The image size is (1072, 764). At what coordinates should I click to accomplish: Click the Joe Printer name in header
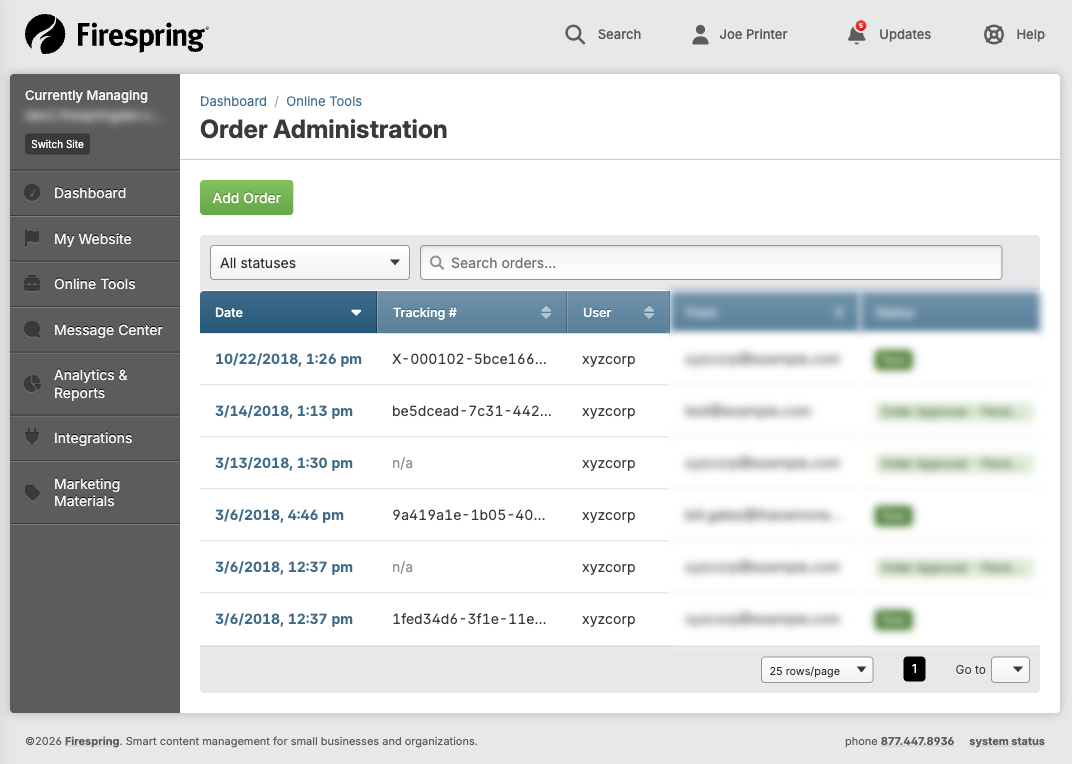(x=753, y=34)
